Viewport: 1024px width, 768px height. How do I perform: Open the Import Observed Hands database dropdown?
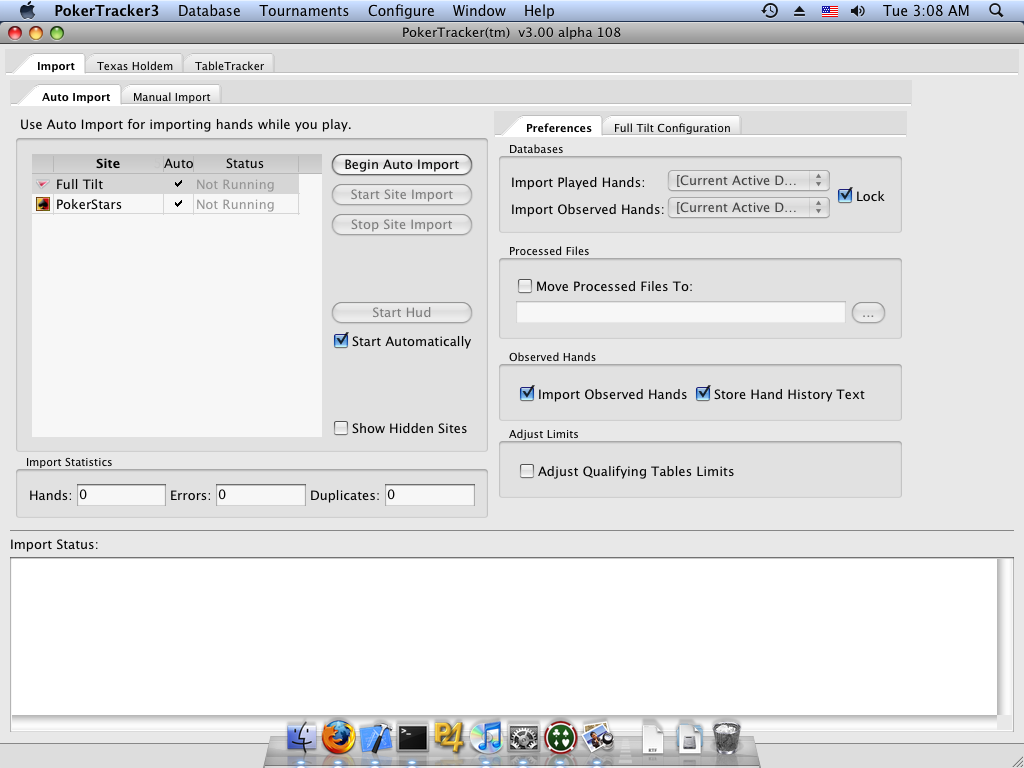point(748,208)
